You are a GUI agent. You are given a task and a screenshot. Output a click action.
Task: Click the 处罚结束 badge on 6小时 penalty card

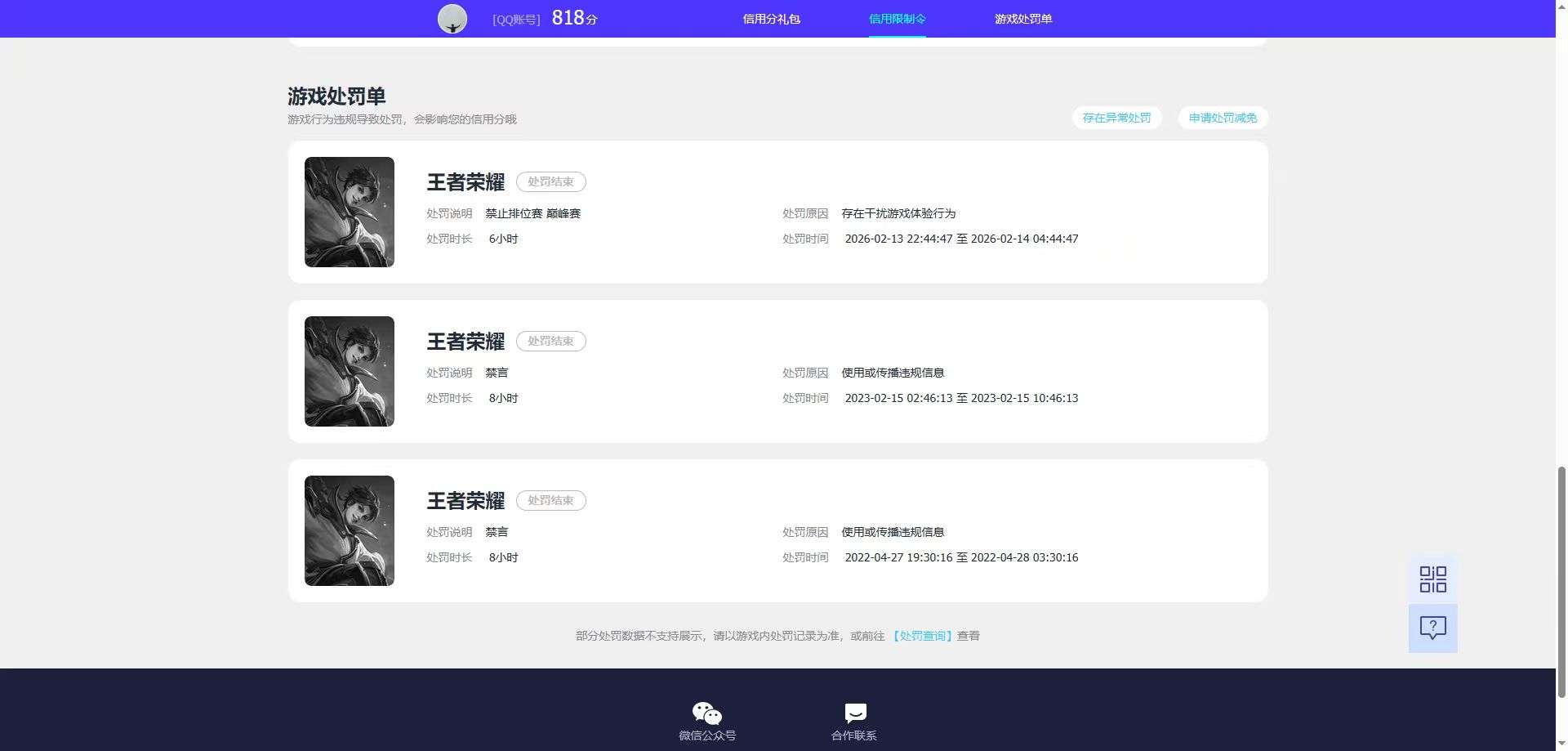550,181
